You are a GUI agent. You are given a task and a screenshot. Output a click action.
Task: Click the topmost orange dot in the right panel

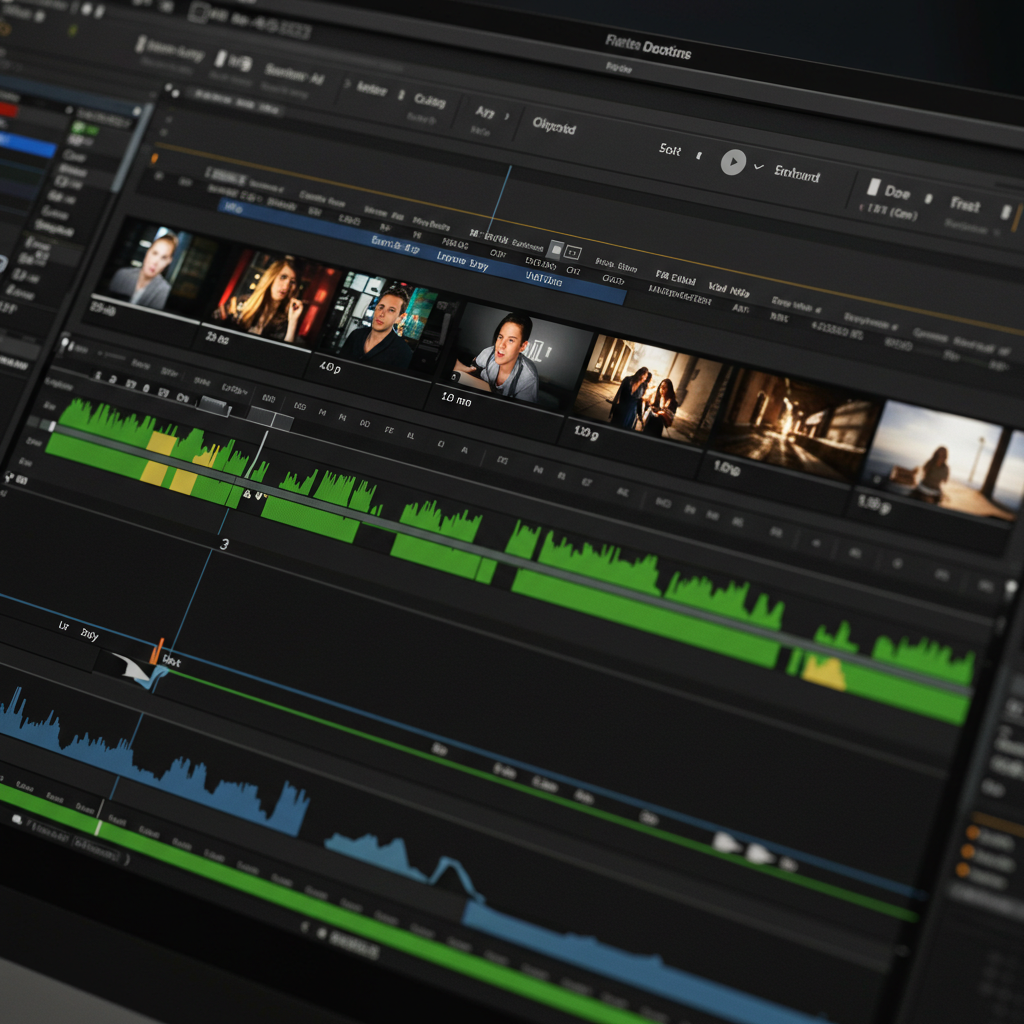(973, 833)
